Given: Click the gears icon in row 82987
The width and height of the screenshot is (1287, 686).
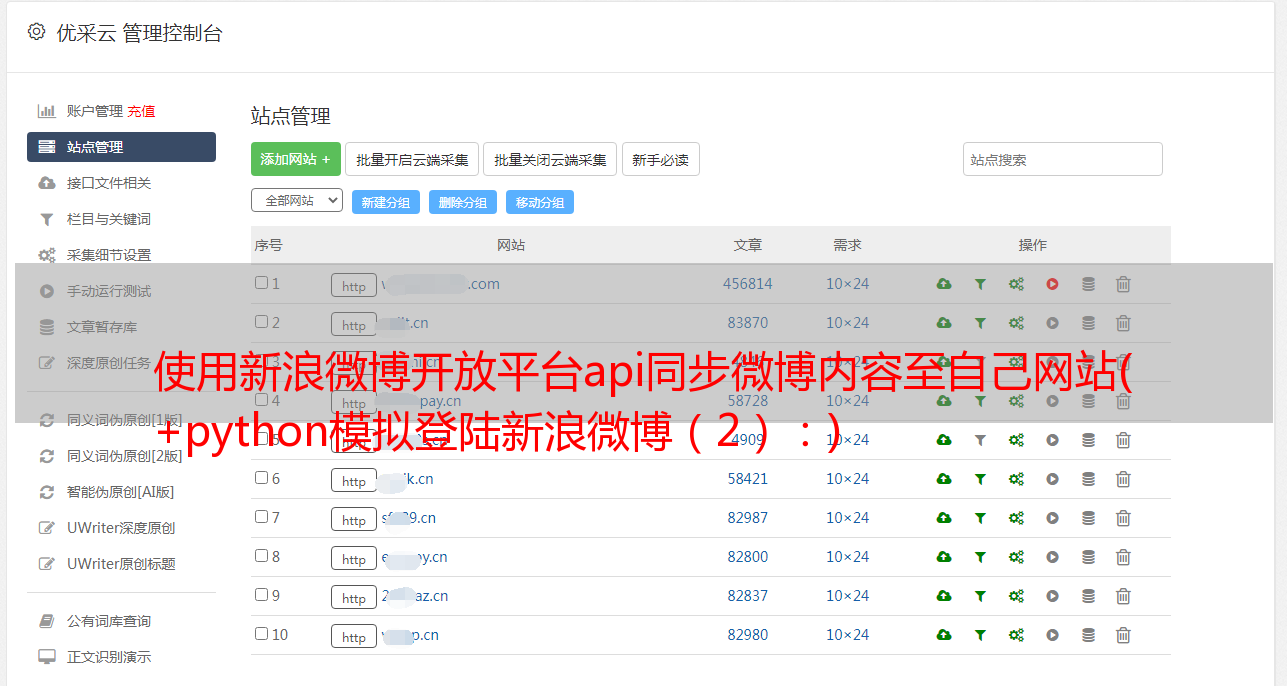Looking at the screenshot, I should [1016, 518].
